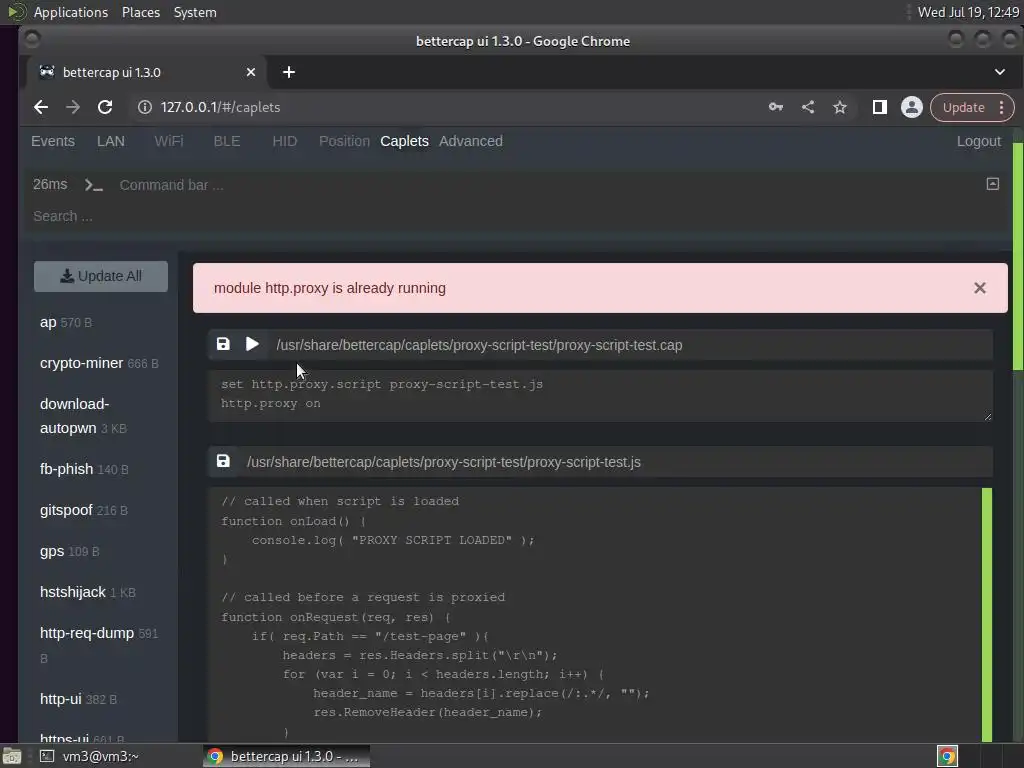Click into the .cap script text editor
The image size is (1024, 768).
(600, 396)
